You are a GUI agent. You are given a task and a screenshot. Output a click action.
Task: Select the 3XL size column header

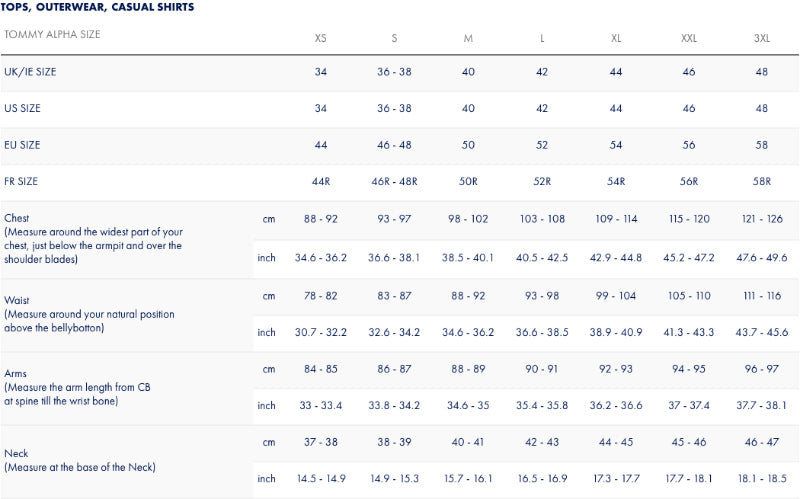tap(762, 38)
